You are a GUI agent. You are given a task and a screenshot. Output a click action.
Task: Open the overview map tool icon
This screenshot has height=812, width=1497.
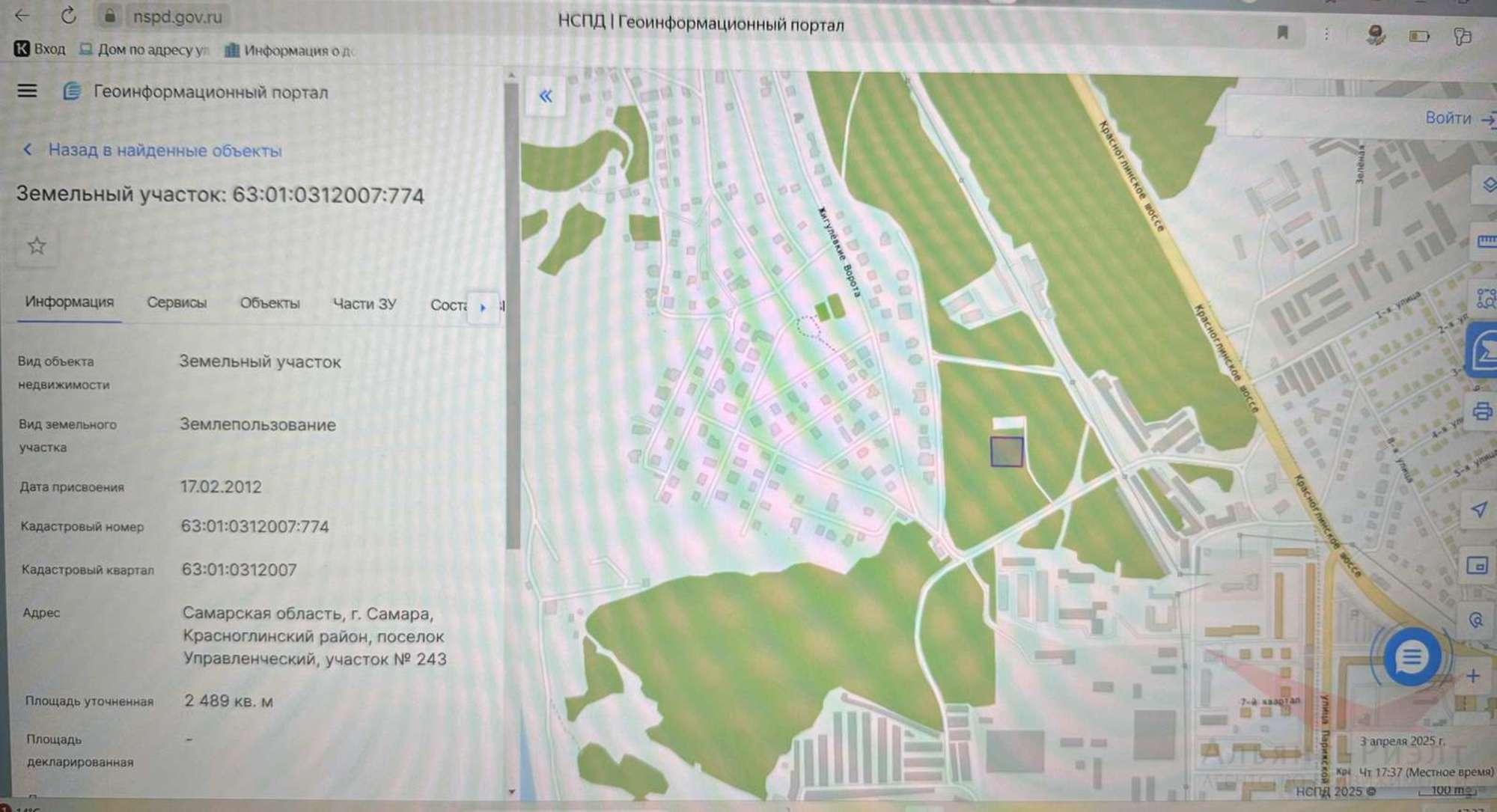1476,566
